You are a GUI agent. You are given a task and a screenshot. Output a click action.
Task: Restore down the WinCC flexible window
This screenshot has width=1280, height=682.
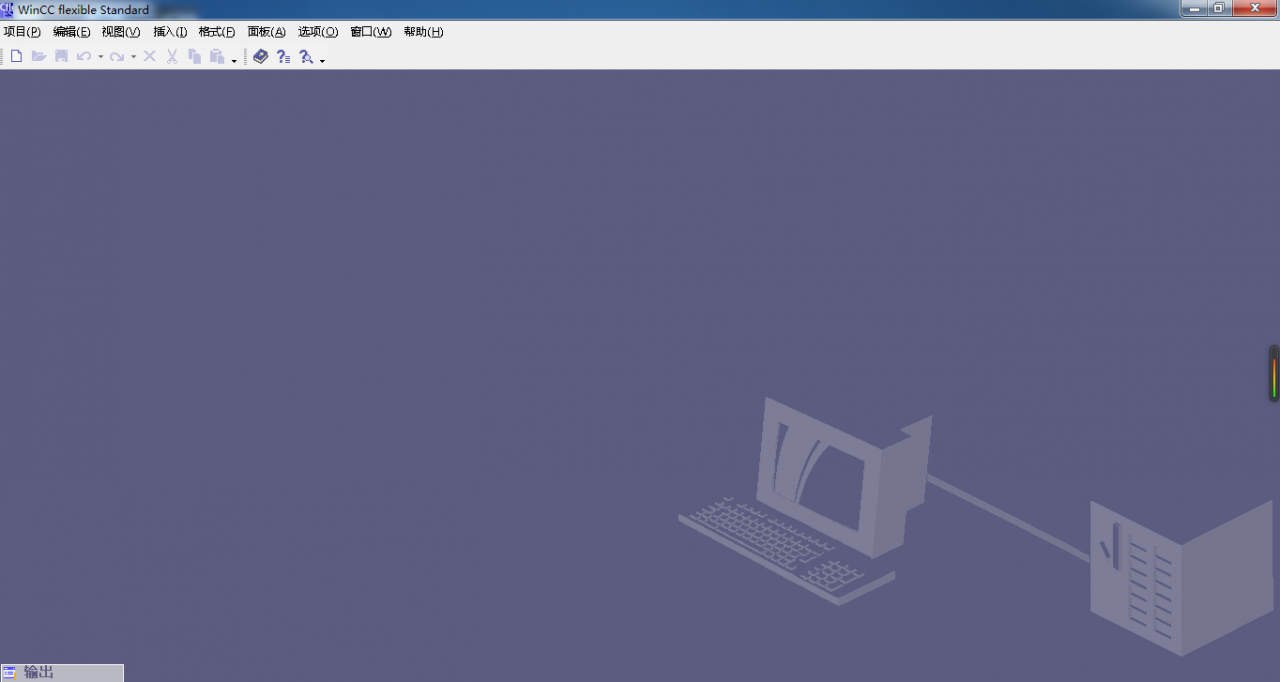(1219, 8)
